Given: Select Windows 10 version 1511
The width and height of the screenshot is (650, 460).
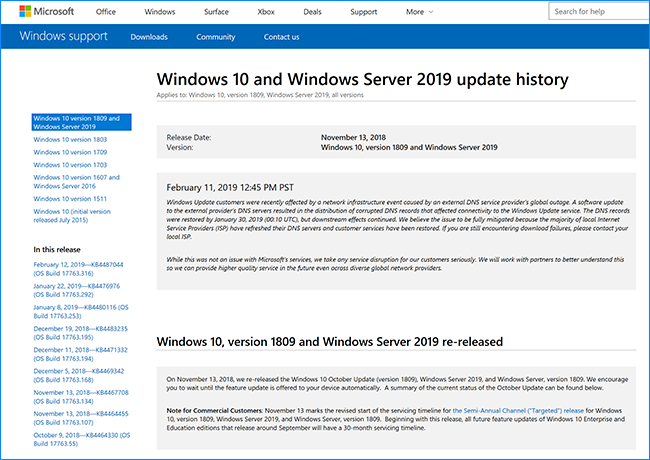Looking at the screenshot, I should point(70,199).
